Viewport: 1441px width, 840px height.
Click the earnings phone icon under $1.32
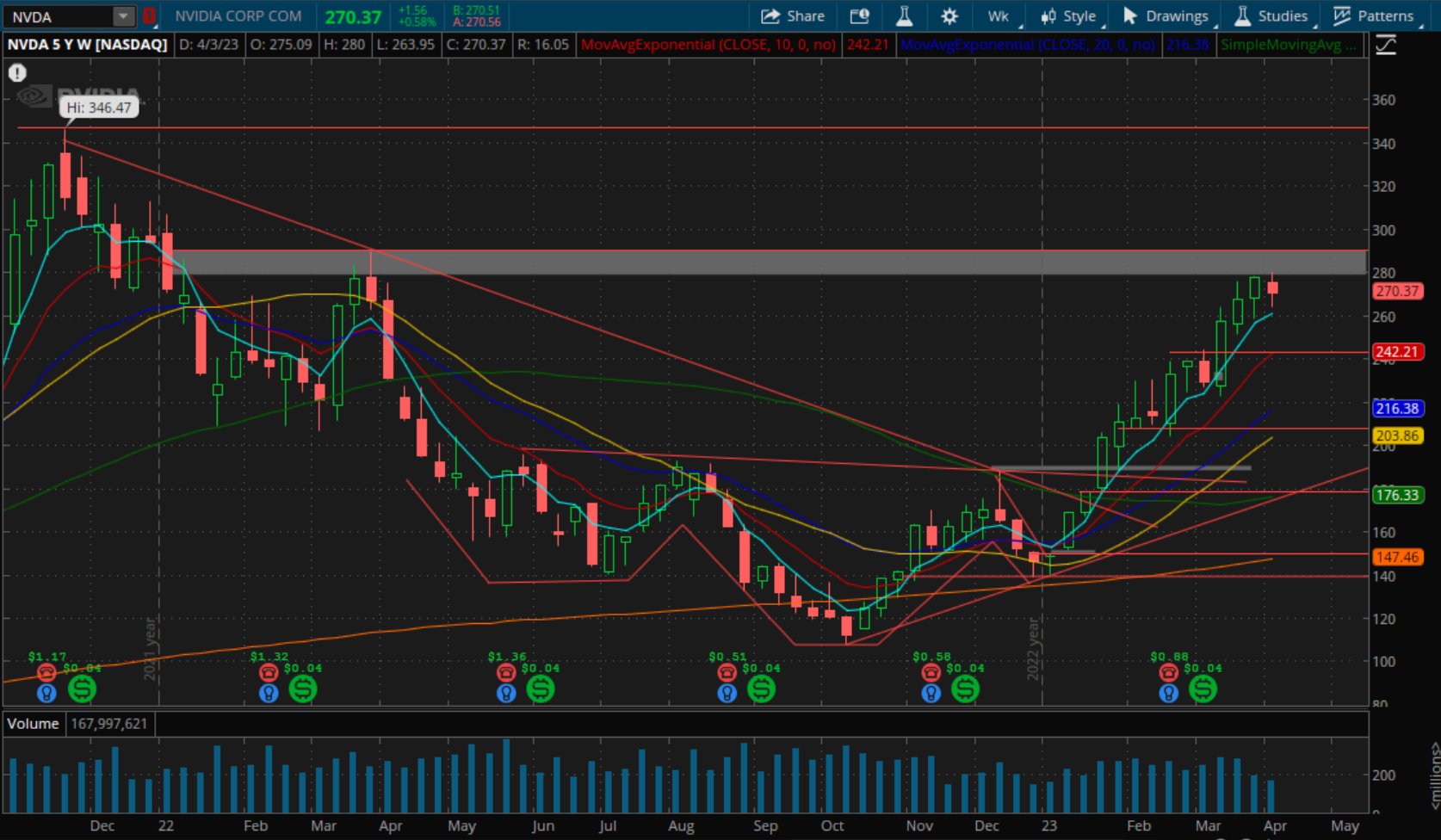click(269, 673)
